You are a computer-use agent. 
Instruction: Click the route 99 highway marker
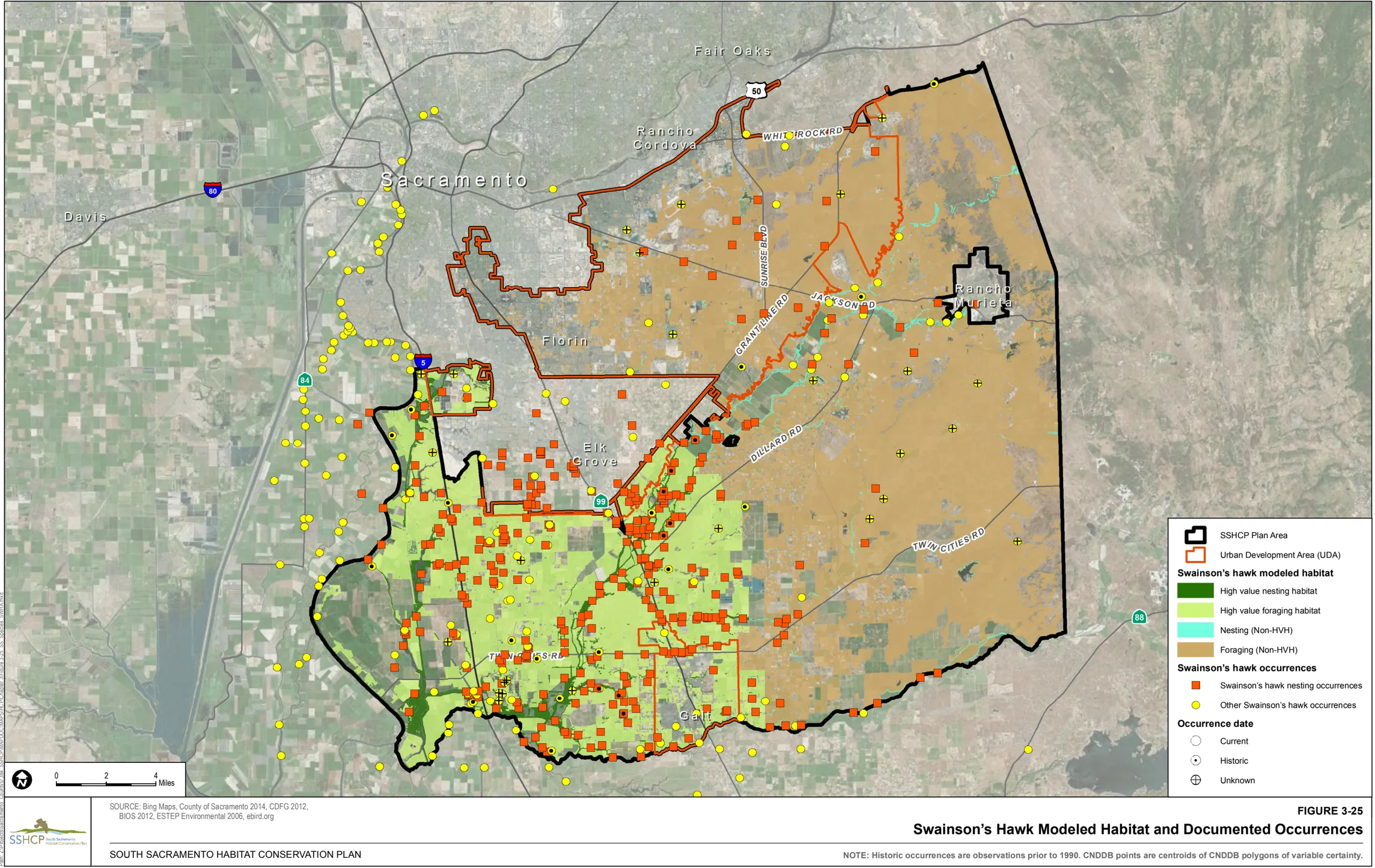point(600,501)
